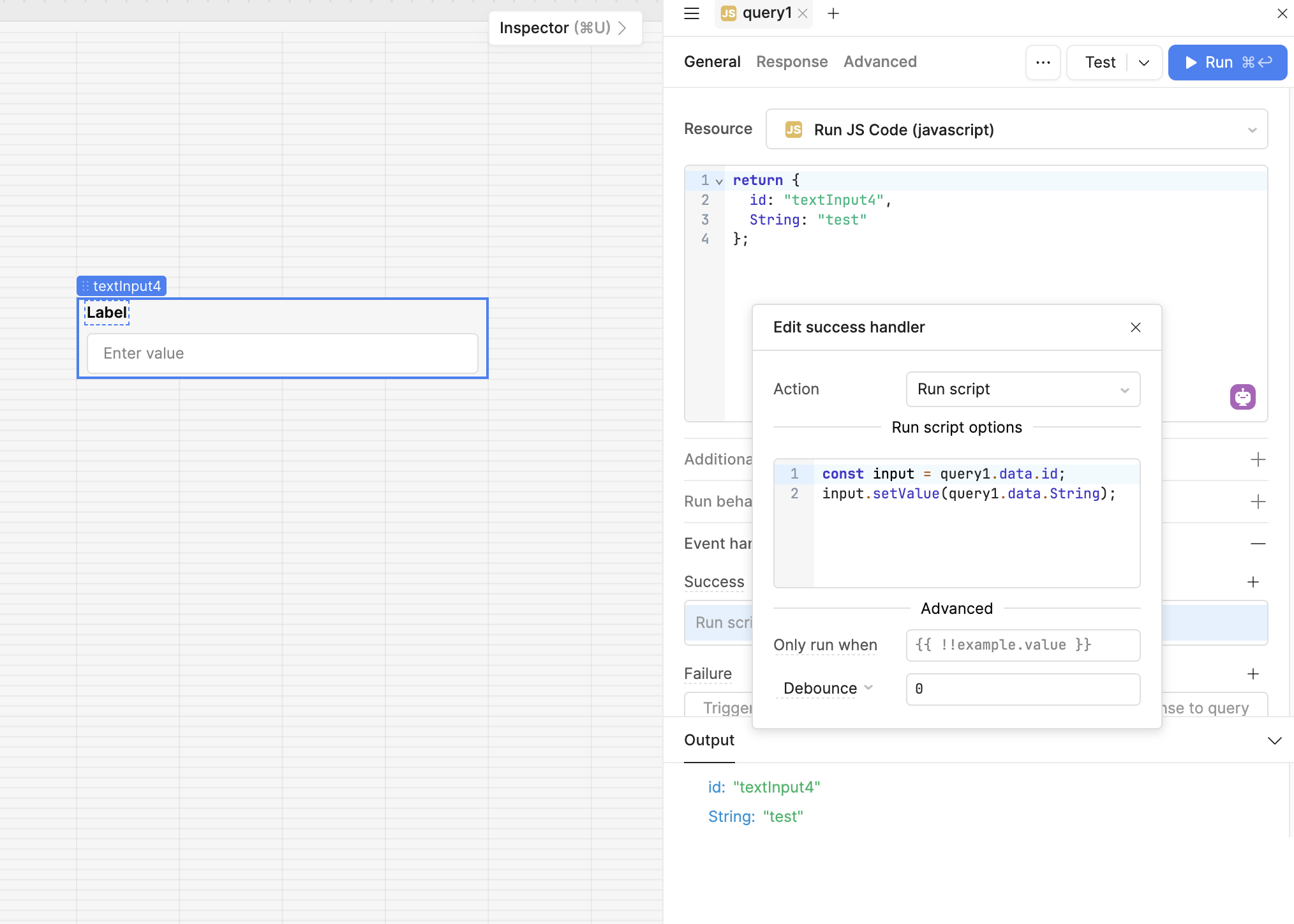Switch to the Response tab
1294x924 pixels.
click(792, 62)
